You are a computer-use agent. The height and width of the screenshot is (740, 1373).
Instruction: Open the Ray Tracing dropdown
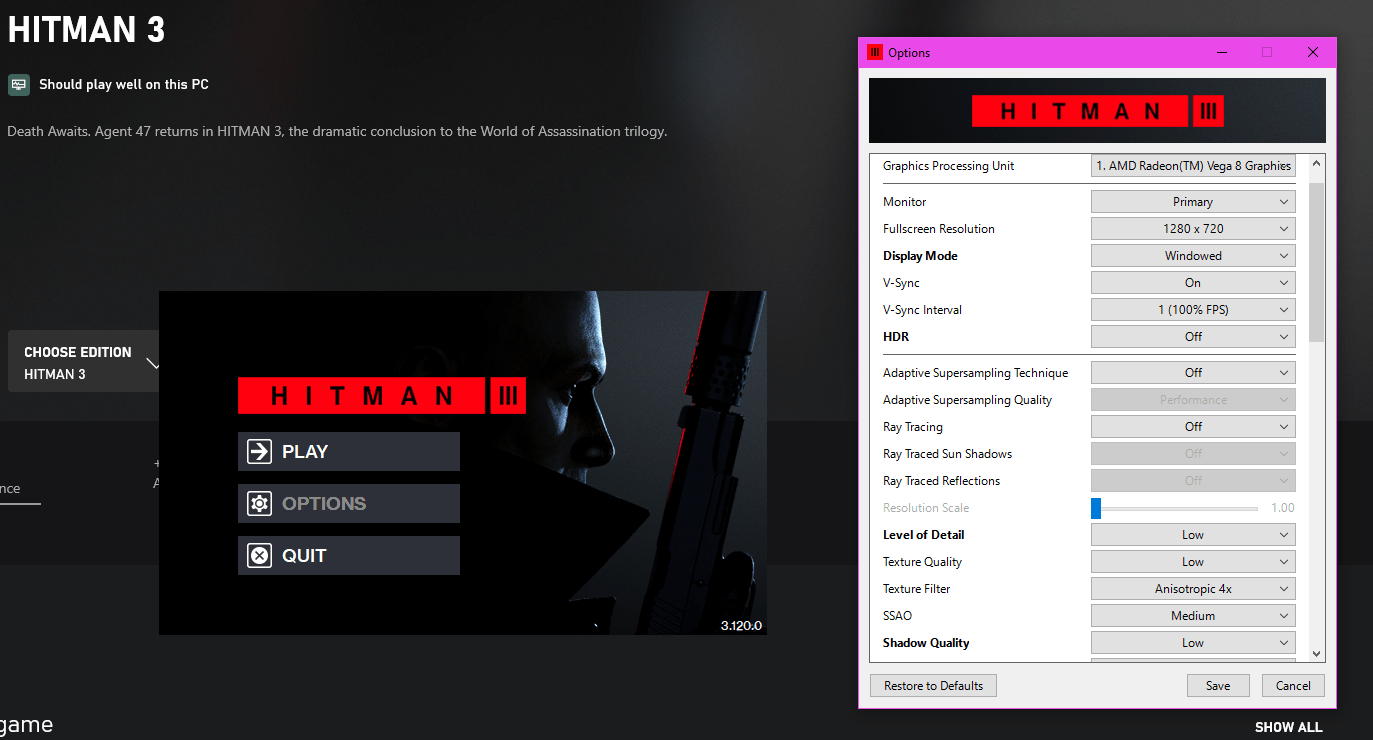point(1193,427)
